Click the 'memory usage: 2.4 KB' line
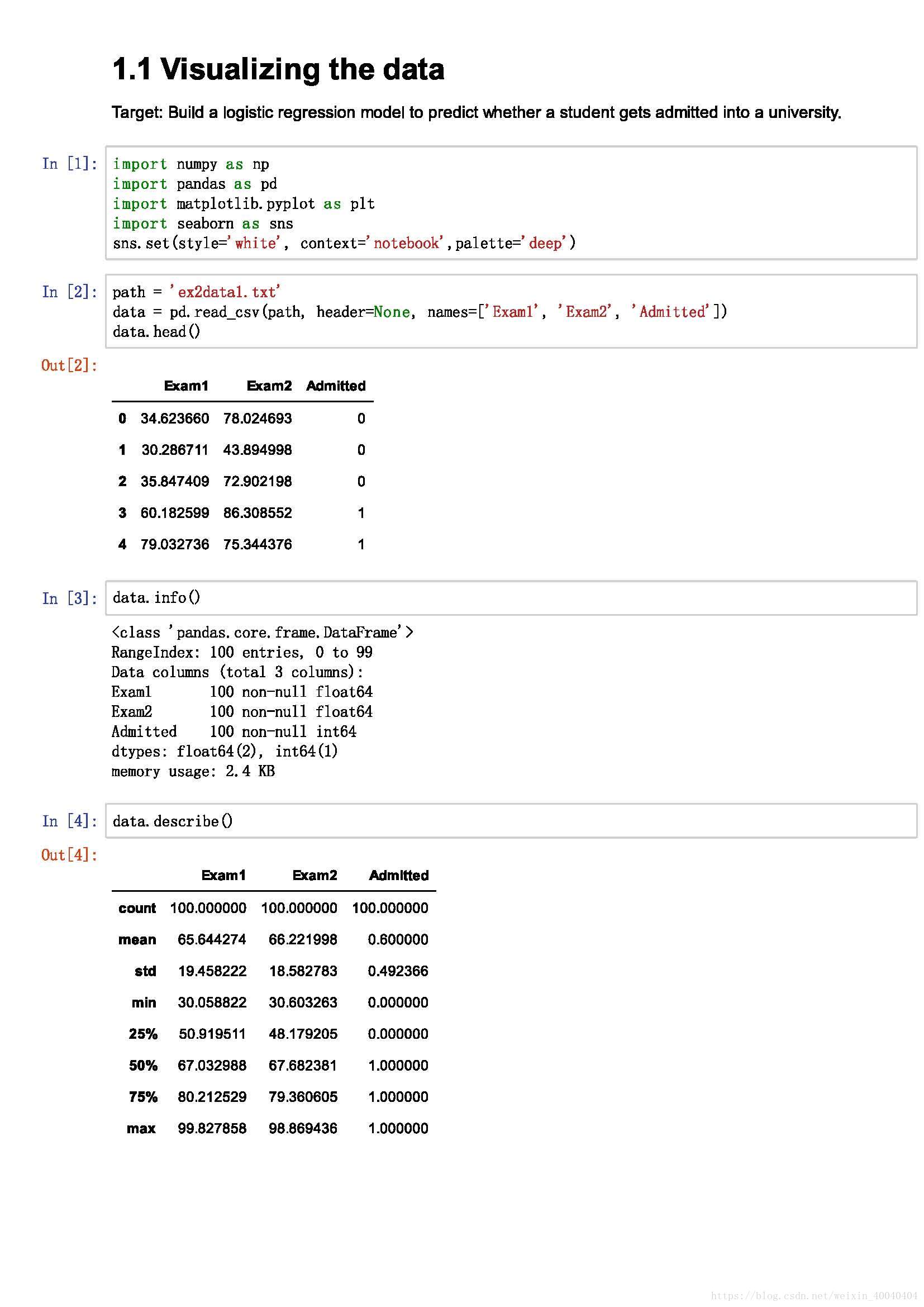 pyautogui.click(x=193, y=772)
